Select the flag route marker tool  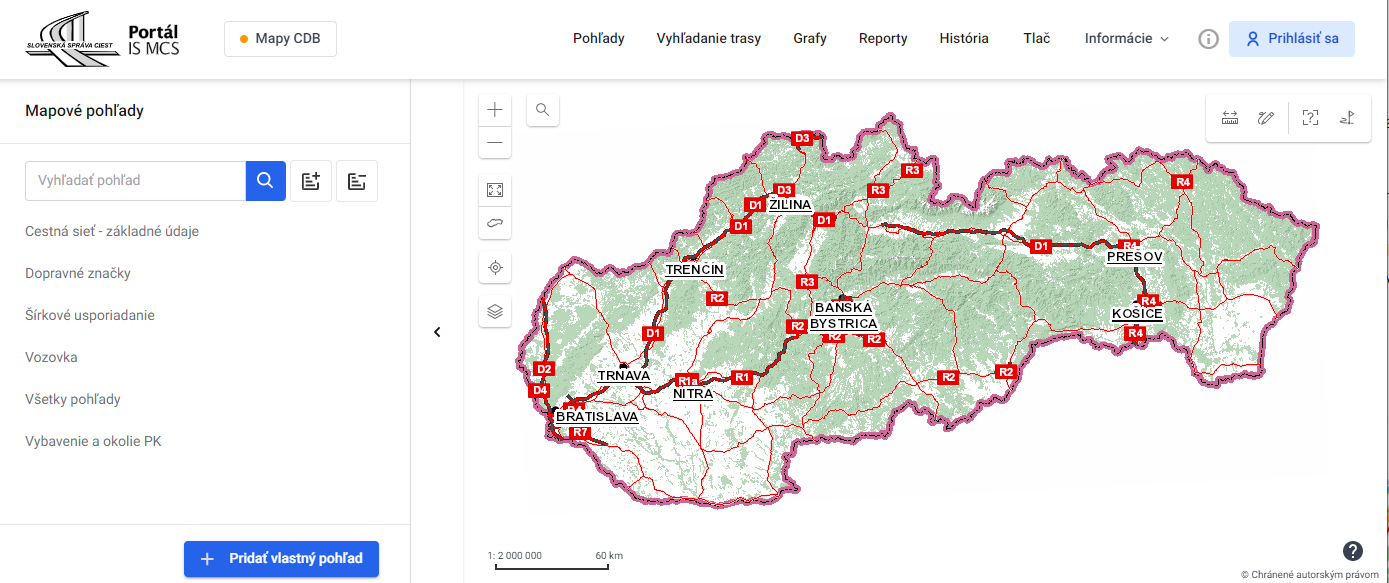1347,118
